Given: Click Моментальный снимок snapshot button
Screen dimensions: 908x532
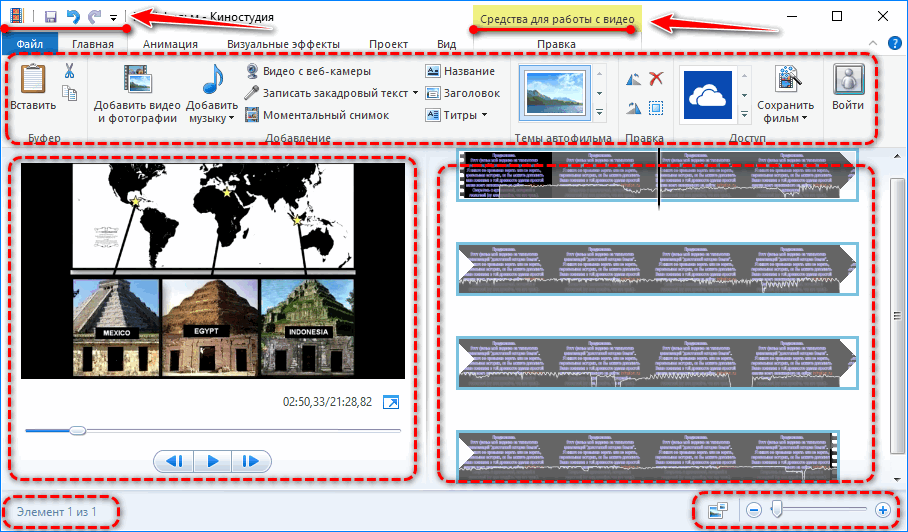Looking at the screenshot, I should pyautogui.click(x=313, y=115).
